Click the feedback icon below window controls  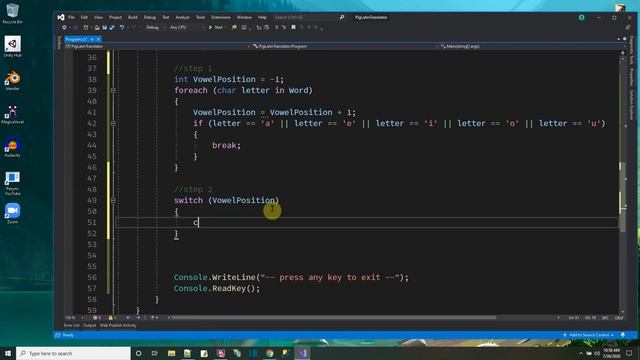tap(628, 27)
